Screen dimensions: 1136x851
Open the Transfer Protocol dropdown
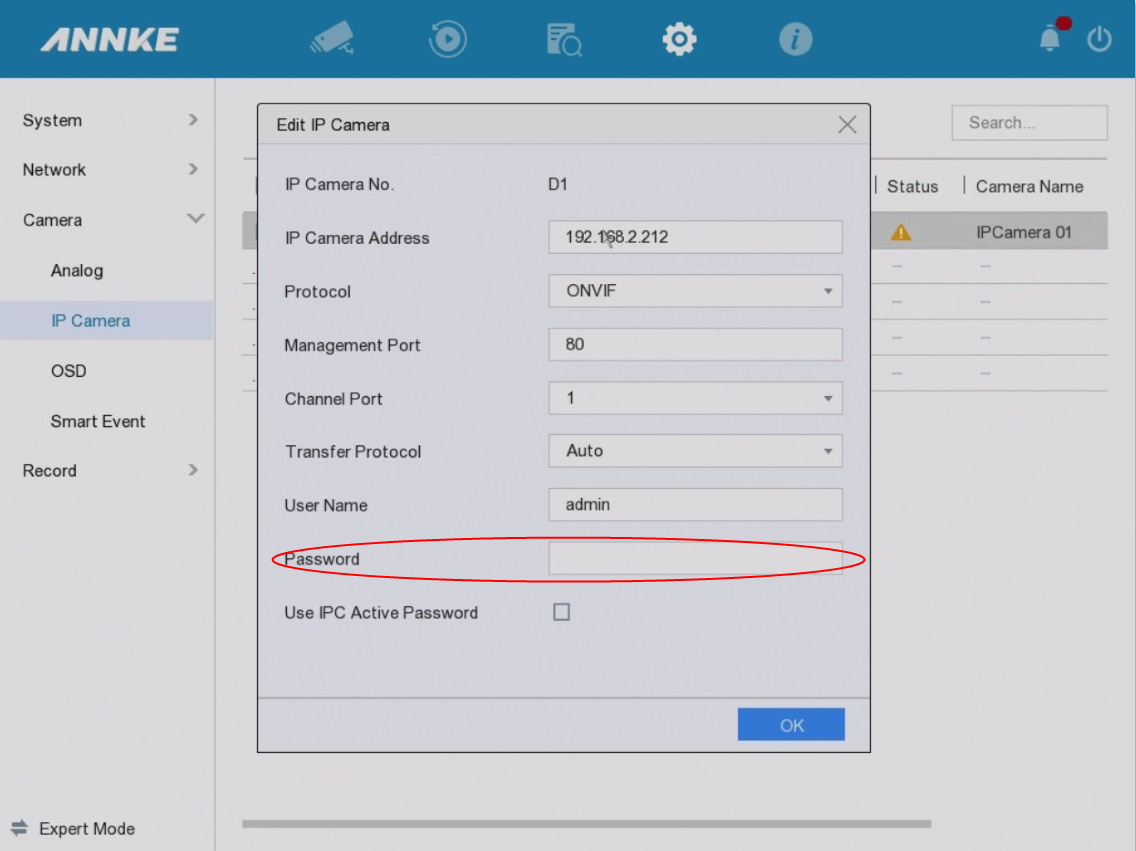(695, 451)
